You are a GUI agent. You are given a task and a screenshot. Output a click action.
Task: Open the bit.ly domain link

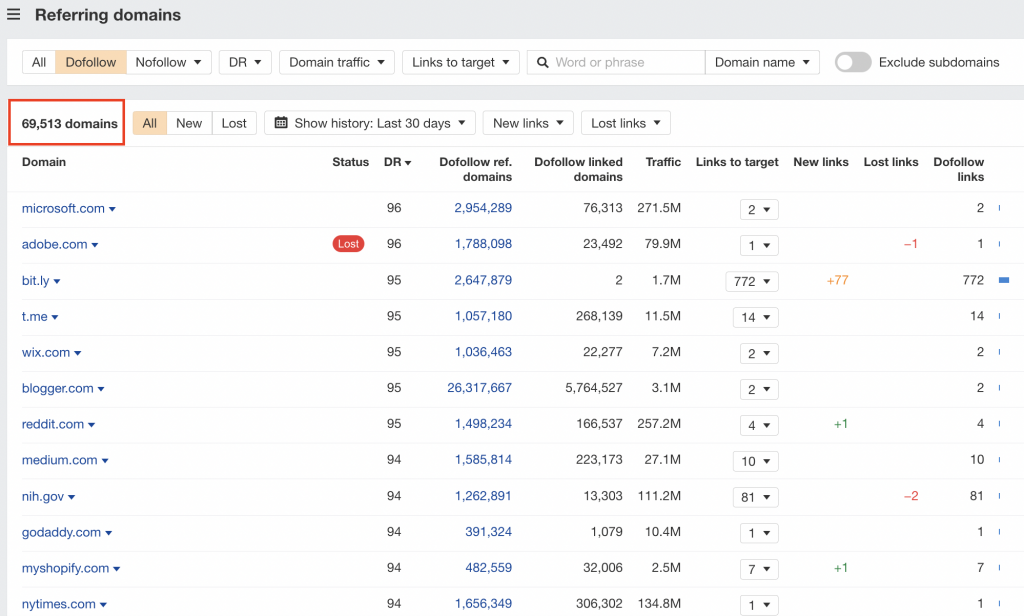pyautogui.click(x=35, y=280)
